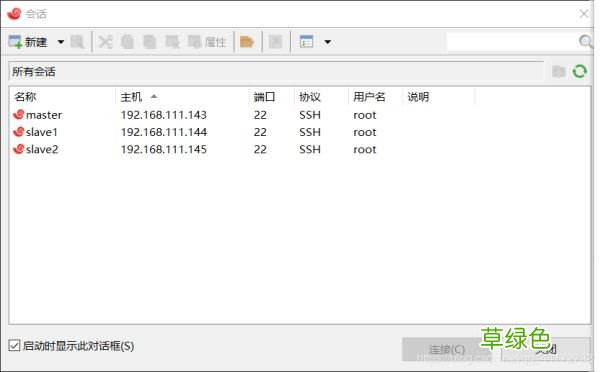The width and height of the screenshot is (600, 372).
Task: Click the 连接(C) connect button
Action: [447, 349]
